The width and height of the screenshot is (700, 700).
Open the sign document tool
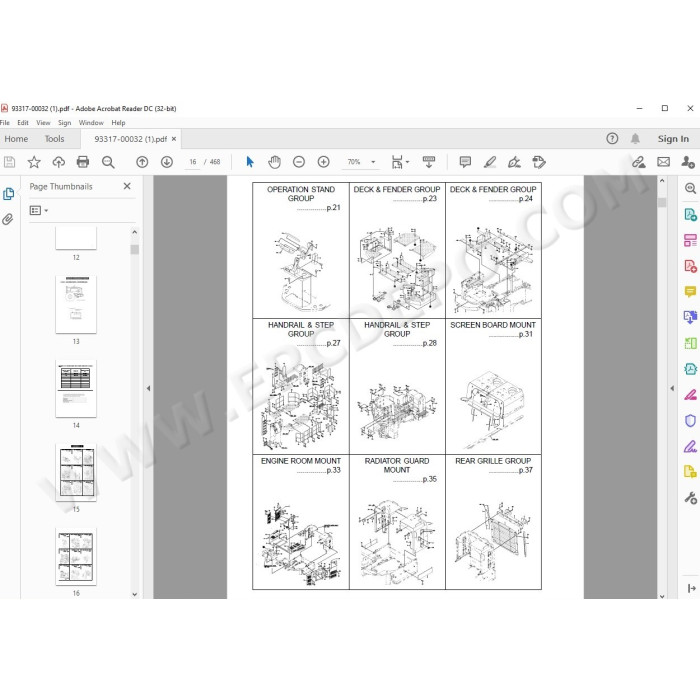click(x=514, y=162)
